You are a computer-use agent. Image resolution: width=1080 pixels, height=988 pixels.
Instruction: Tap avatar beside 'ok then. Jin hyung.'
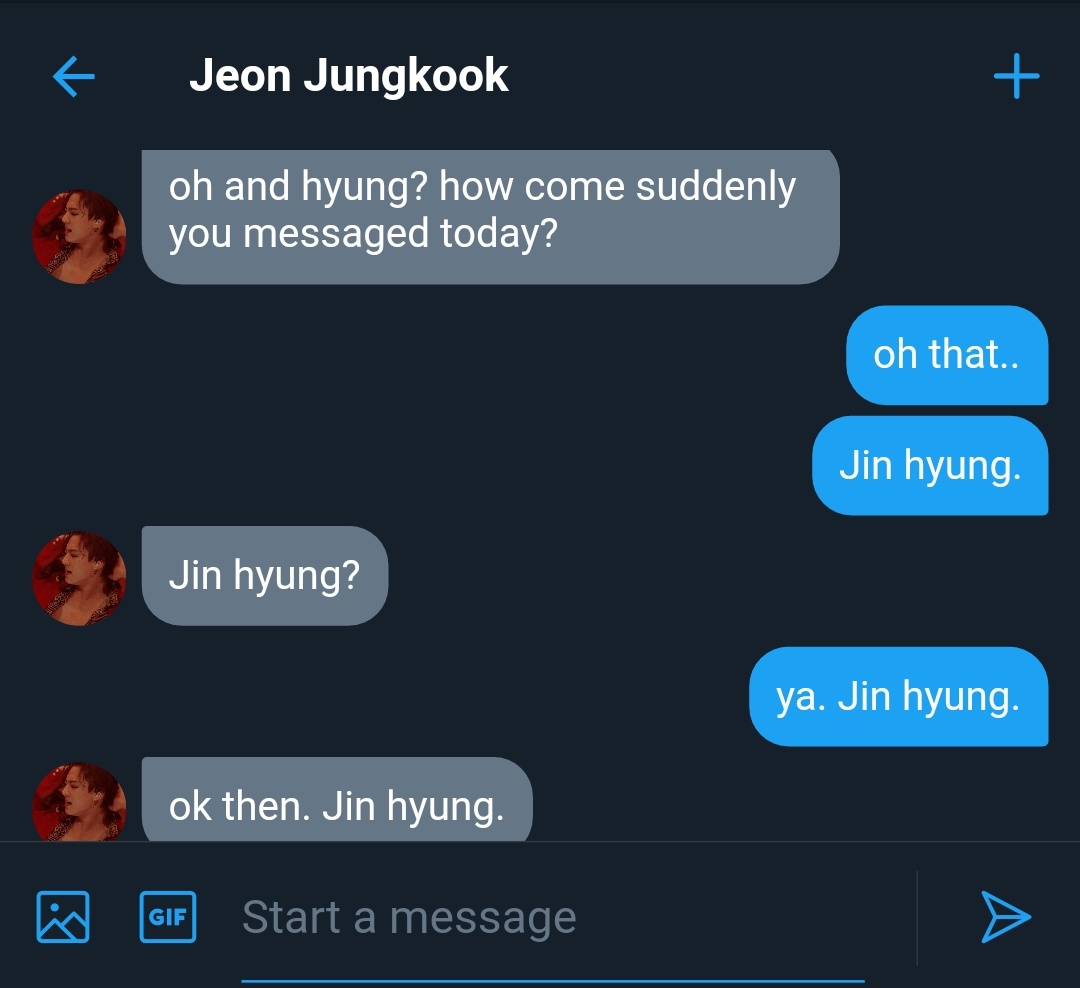[x=79, y=801]
